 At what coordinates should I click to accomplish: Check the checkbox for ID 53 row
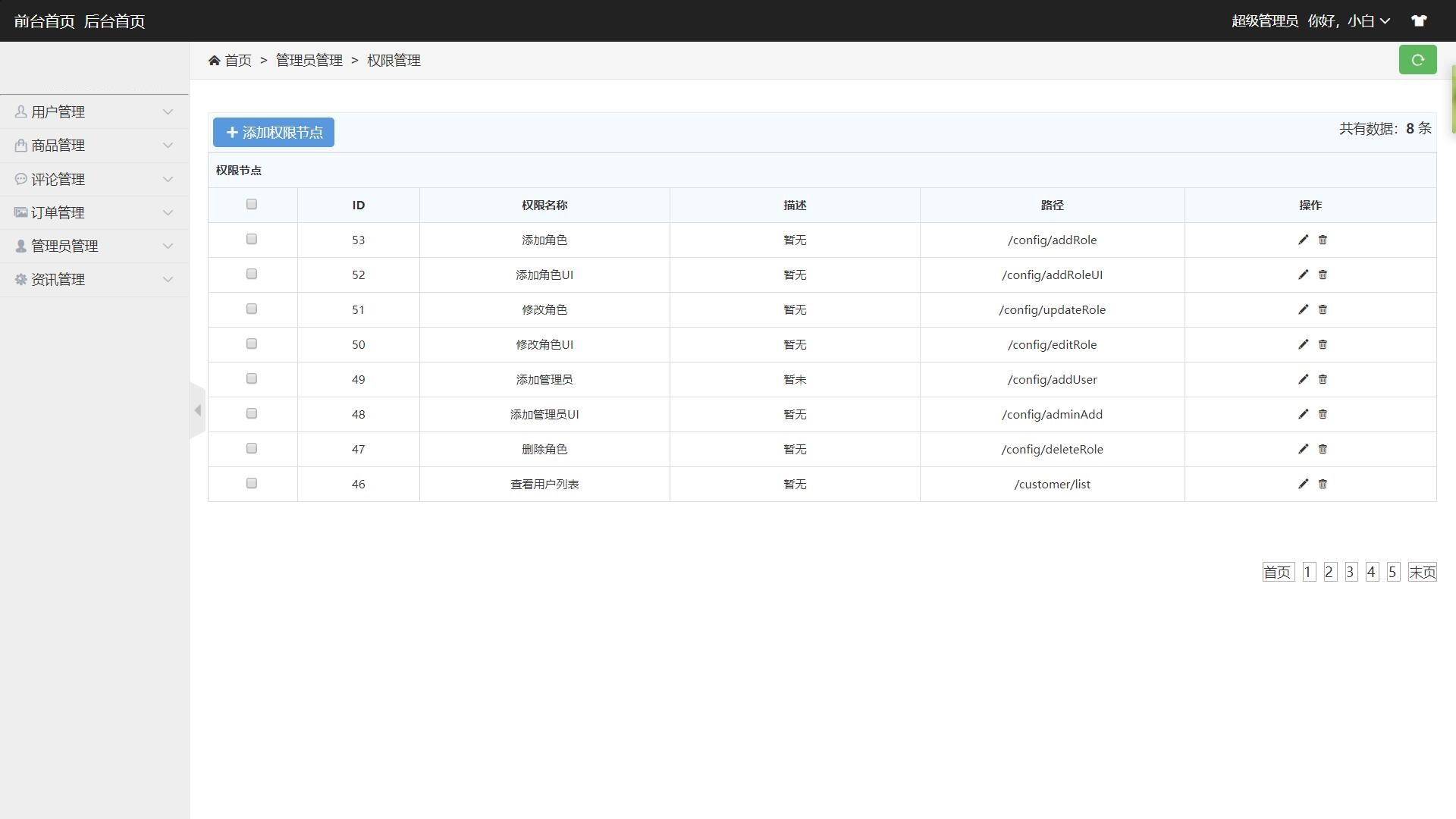252,239
